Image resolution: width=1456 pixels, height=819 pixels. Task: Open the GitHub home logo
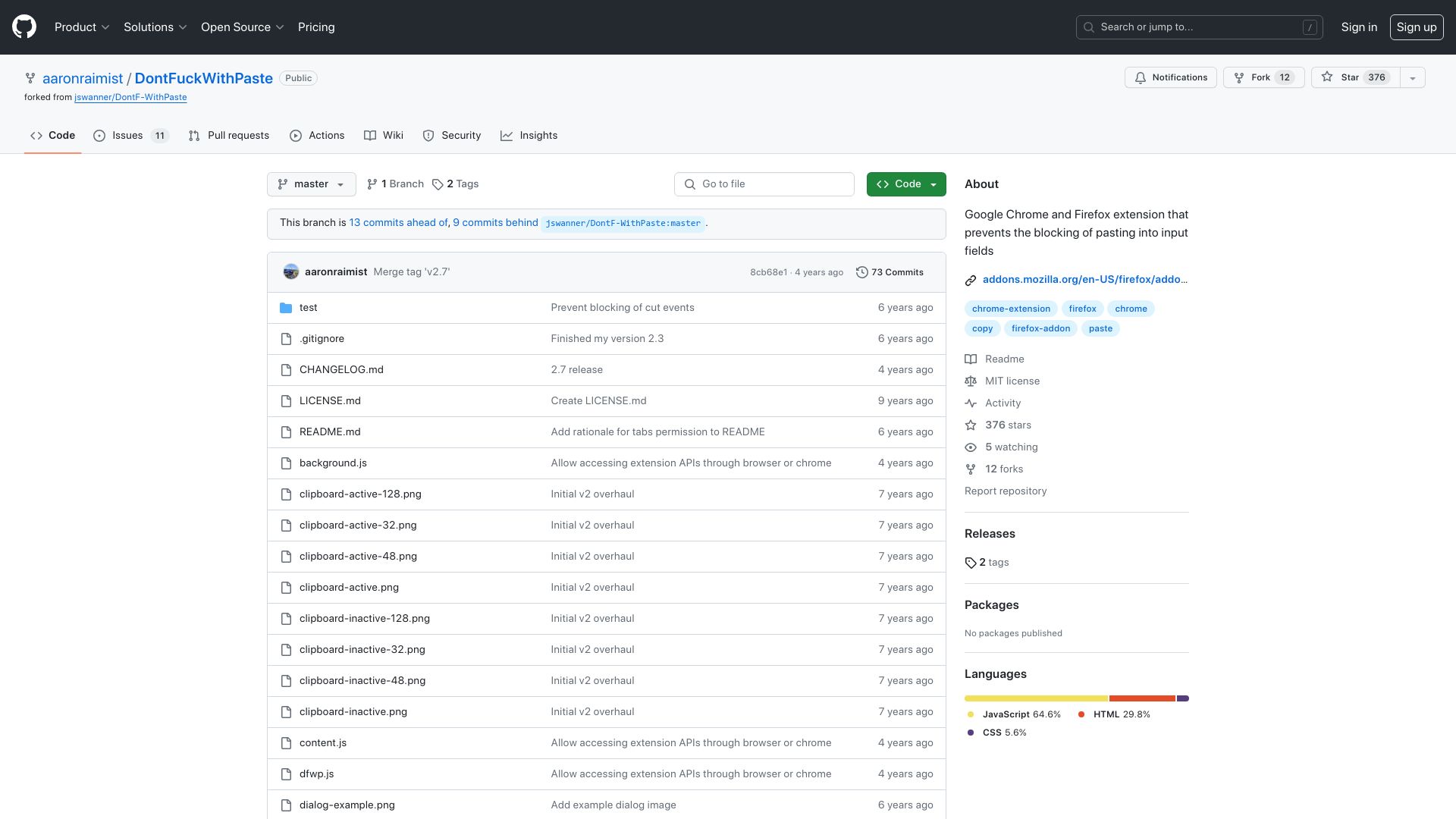(x=24, y=27)
